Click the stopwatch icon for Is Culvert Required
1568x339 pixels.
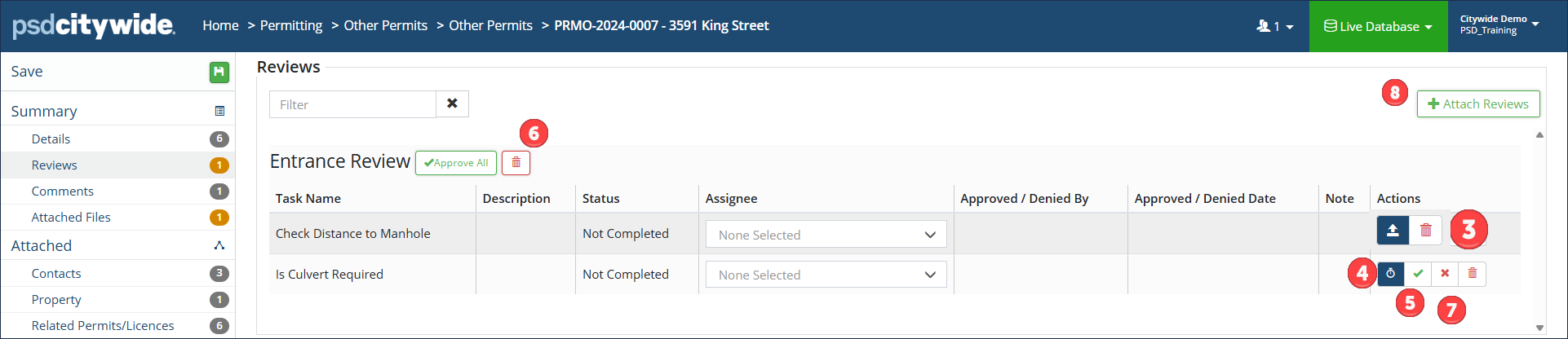(x=1391, y=274)
